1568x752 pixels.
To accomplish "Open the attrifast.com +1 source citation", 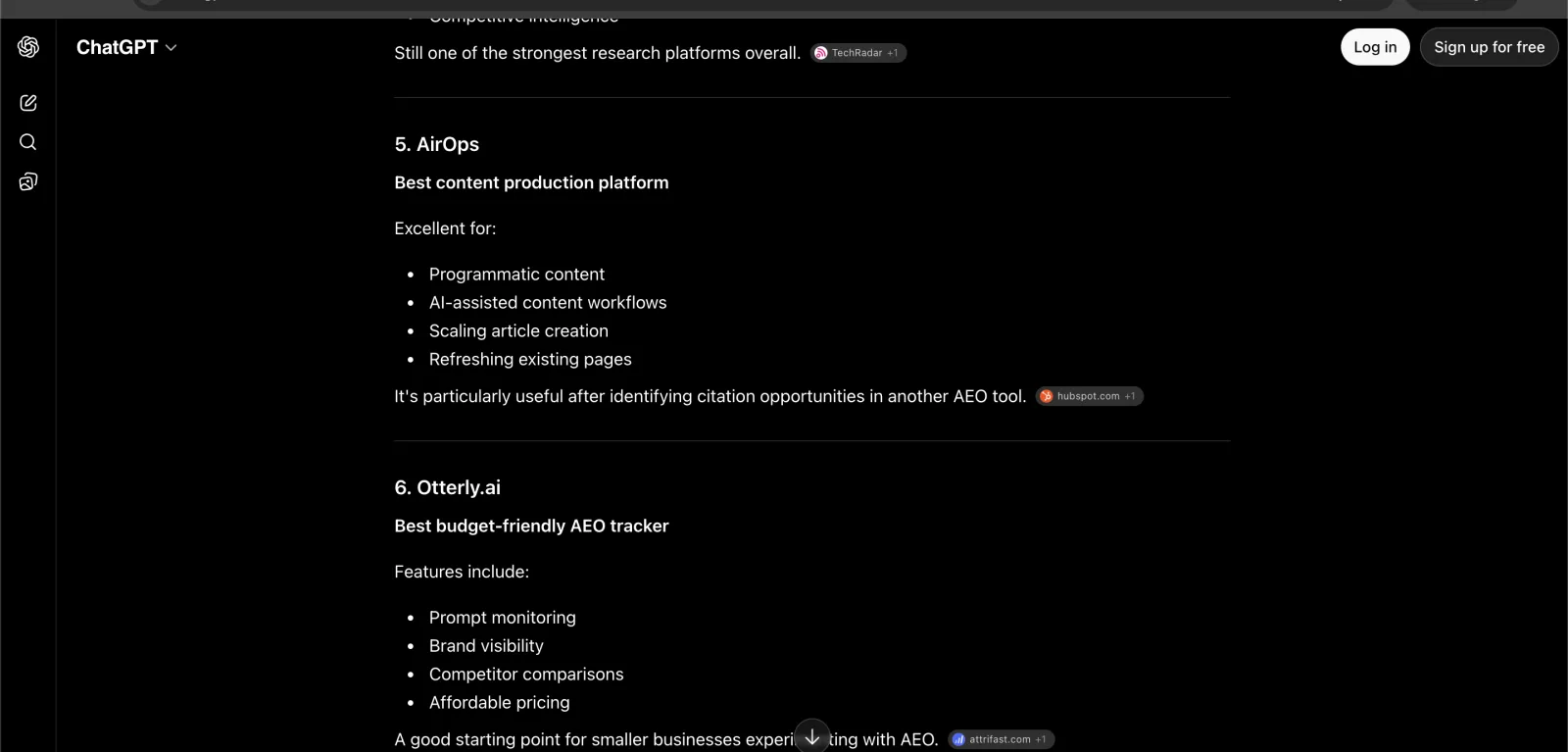I will 1001,739.
